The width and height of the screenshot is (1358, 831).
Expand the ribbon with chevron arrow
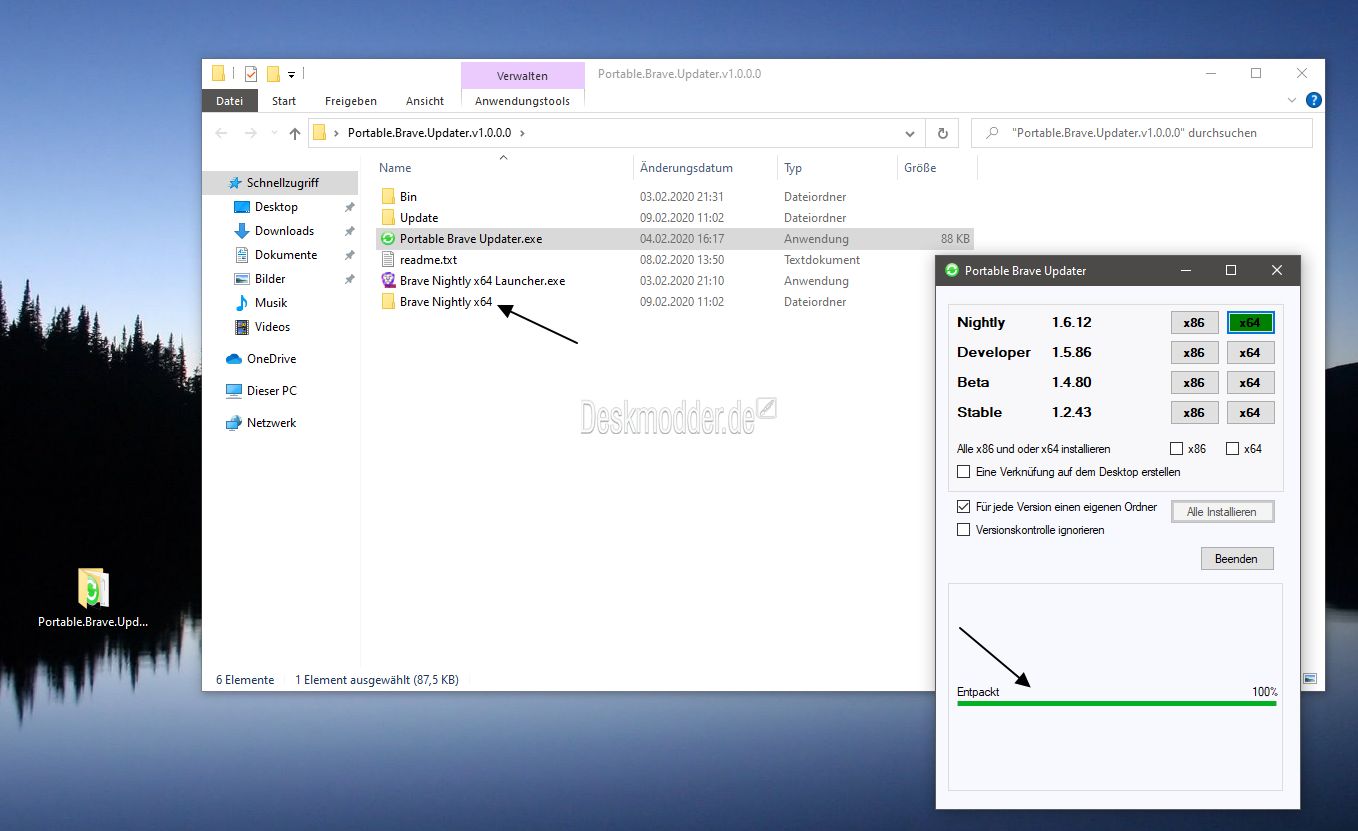(1288, 100)
